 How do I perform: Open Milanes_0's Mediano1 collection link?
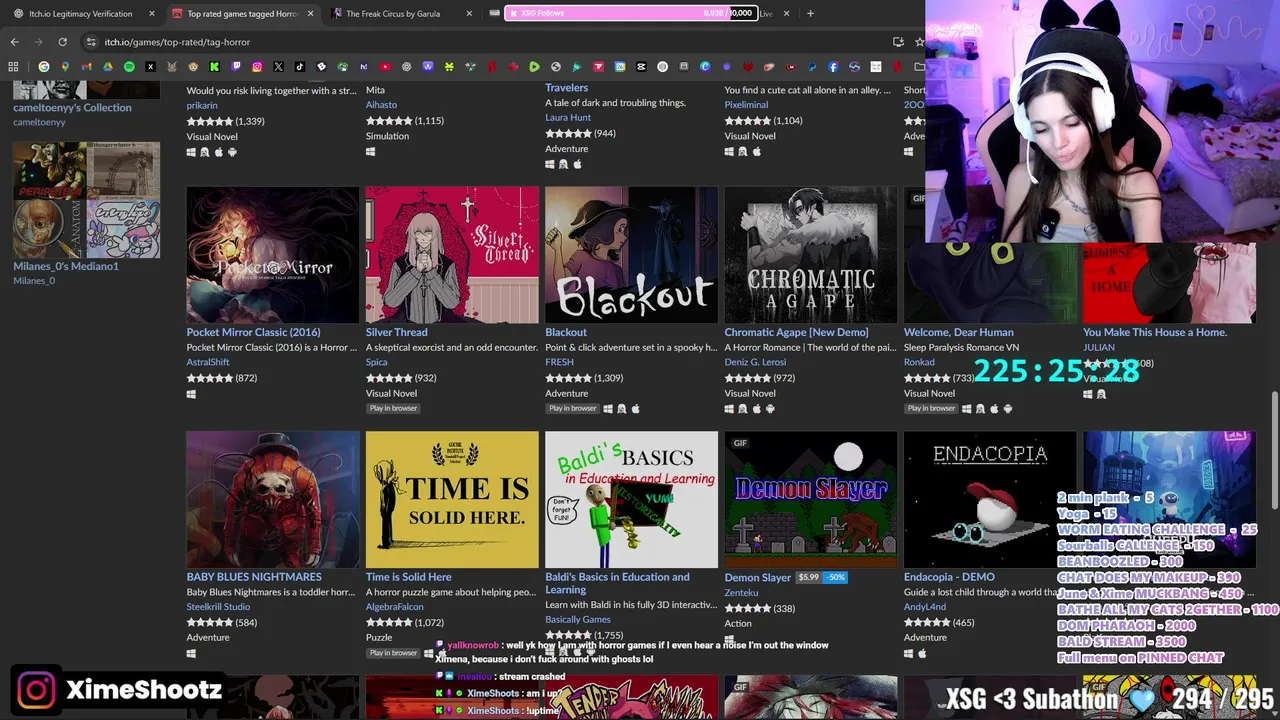tap(66, 266)
